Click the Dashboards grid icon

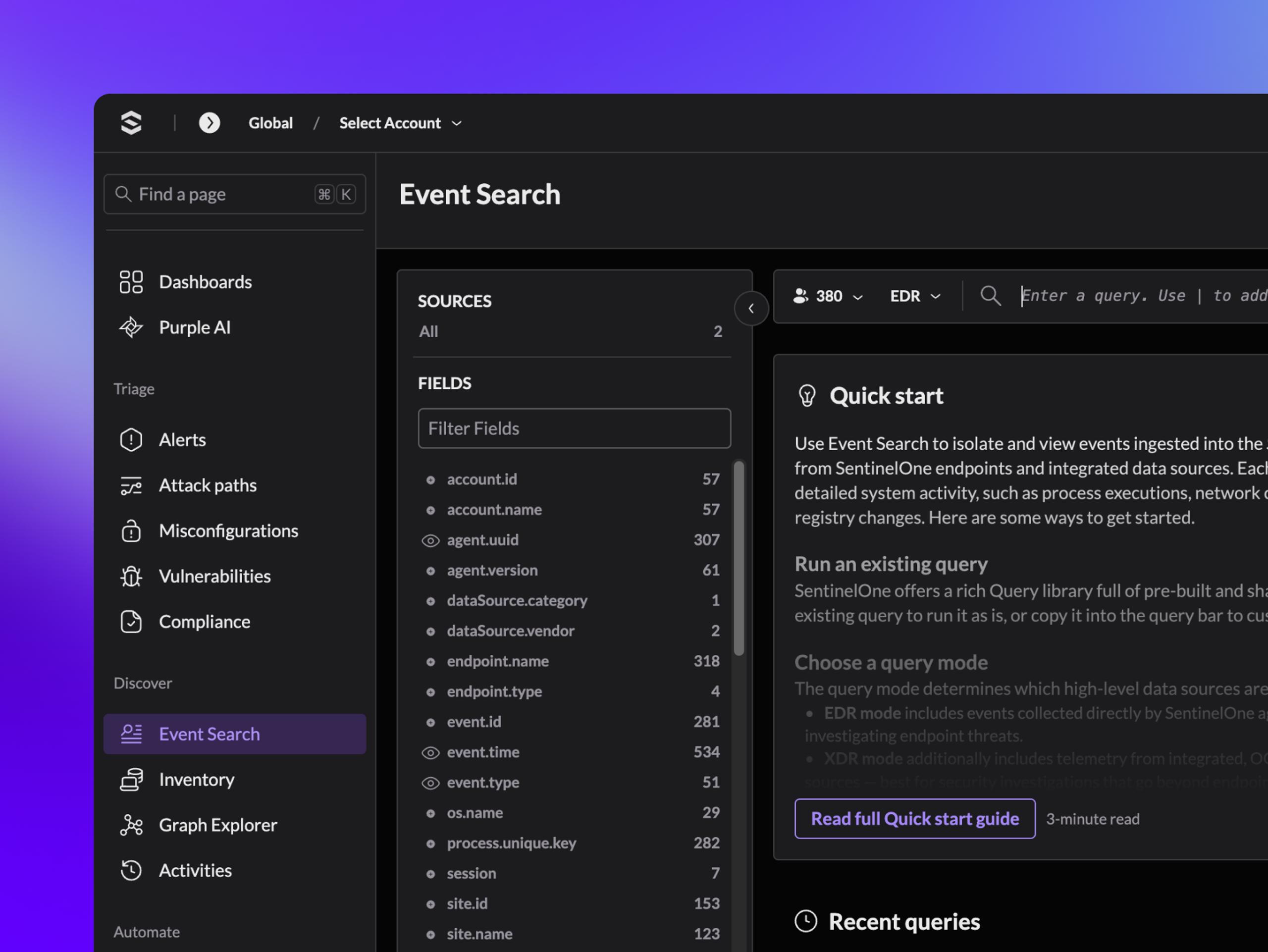click(131, 282)
